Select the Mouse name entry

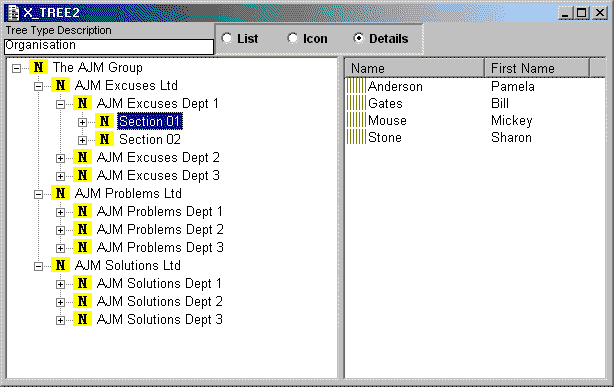coord(387,121)
